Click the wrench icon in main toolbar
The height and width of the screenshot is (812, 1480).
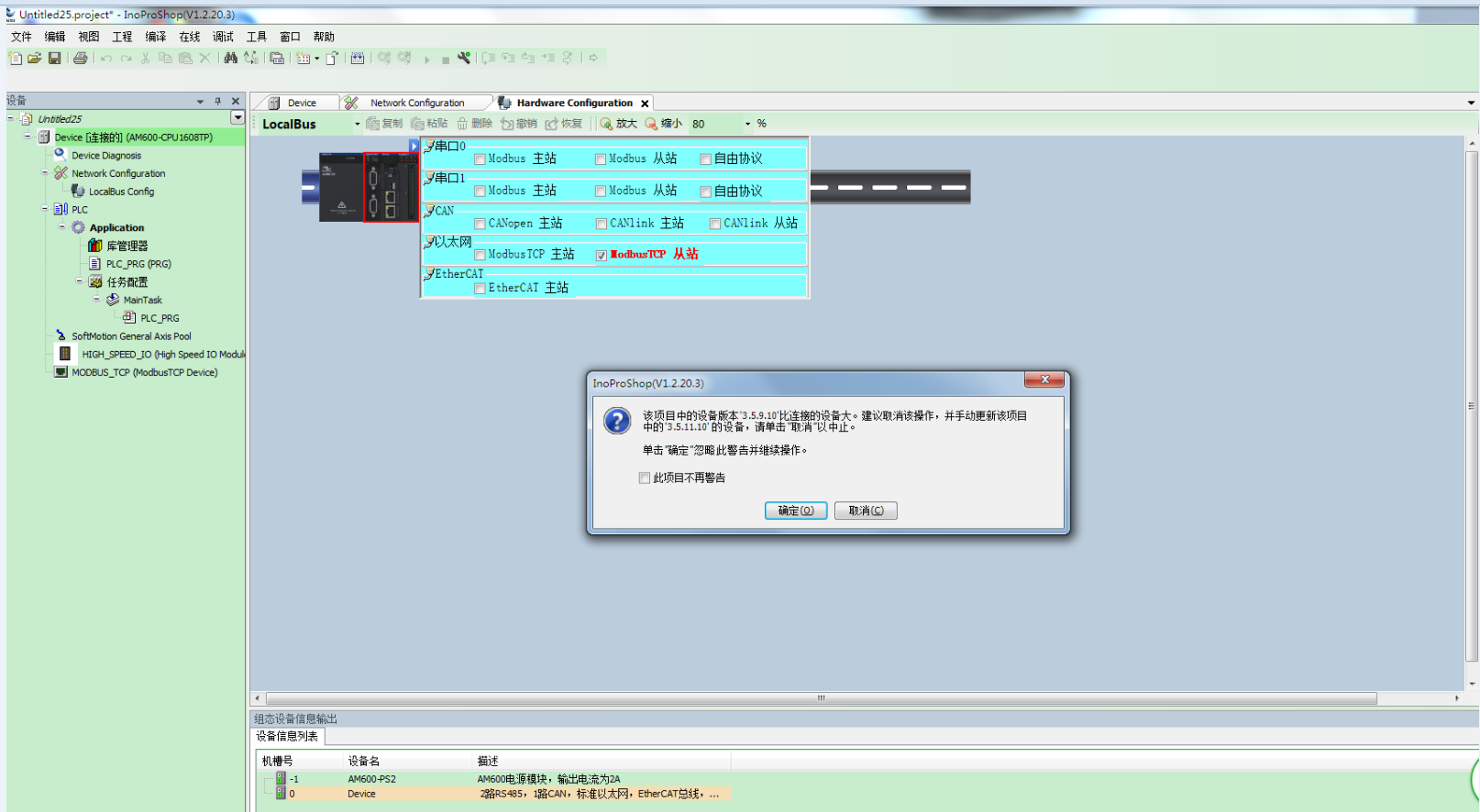click(464, 58)
